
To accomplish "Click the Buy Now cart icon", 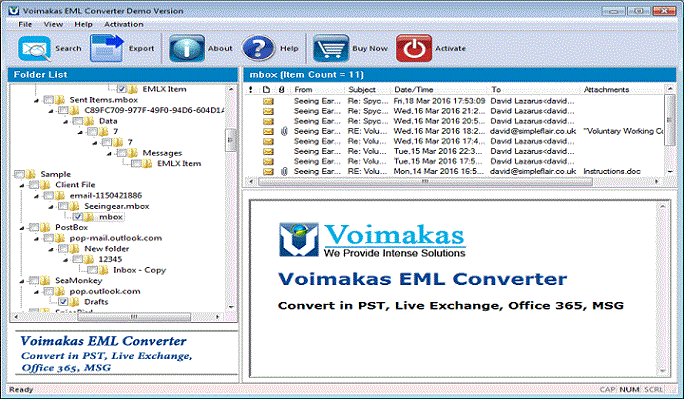I will point(331,48).
